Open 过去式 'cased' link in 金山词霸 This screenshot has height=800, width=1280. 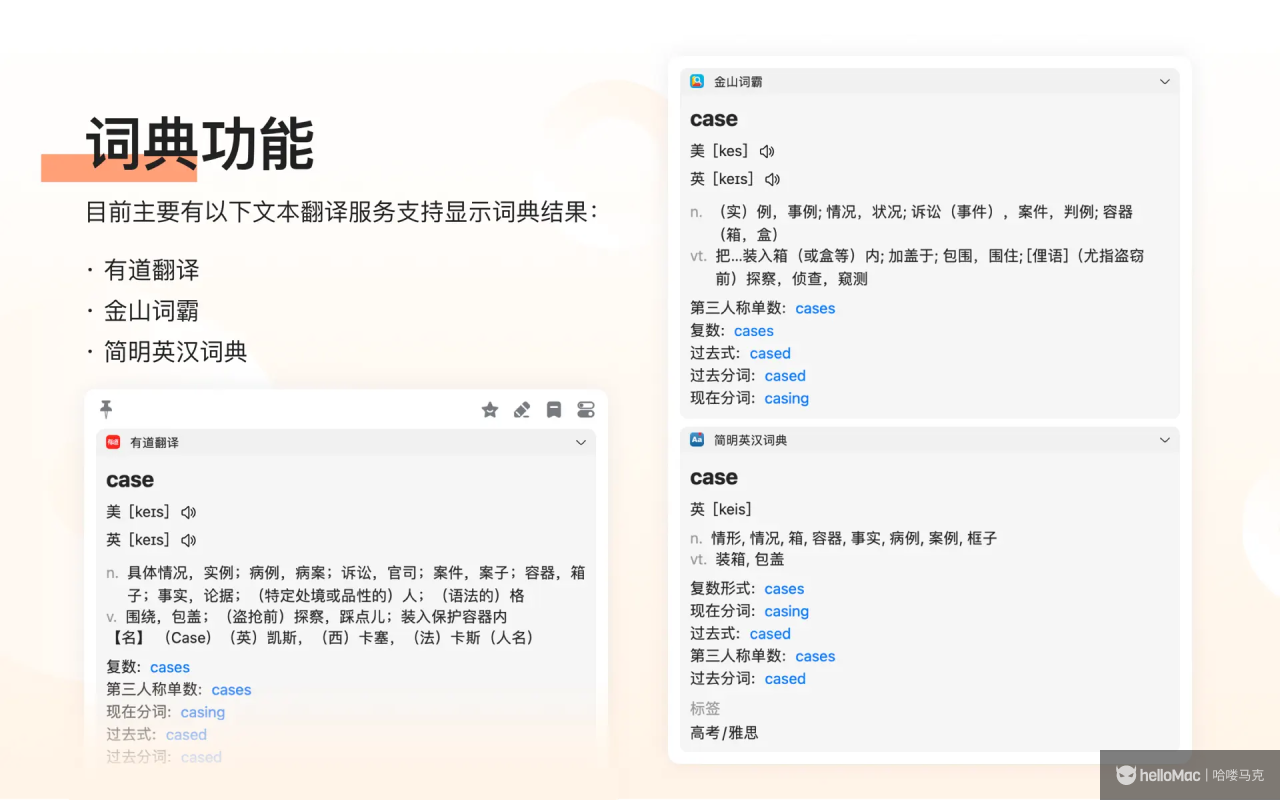(770, 353)
